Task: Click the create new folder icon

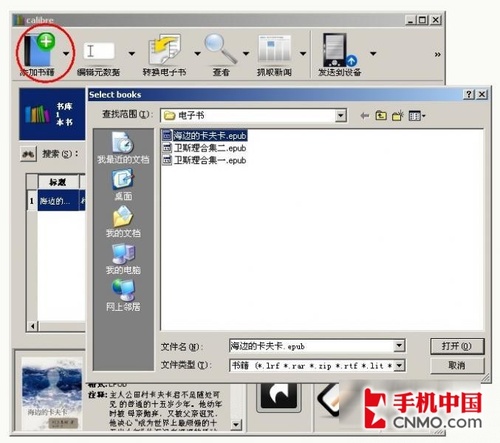Action: pyautogui.click(x=398, y=116)
